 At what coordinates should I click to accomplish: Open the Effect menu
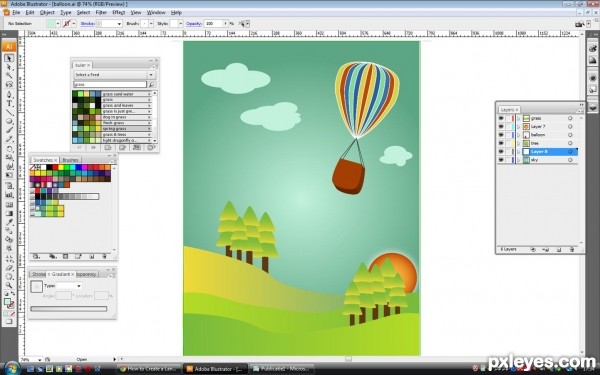point(119,13)
